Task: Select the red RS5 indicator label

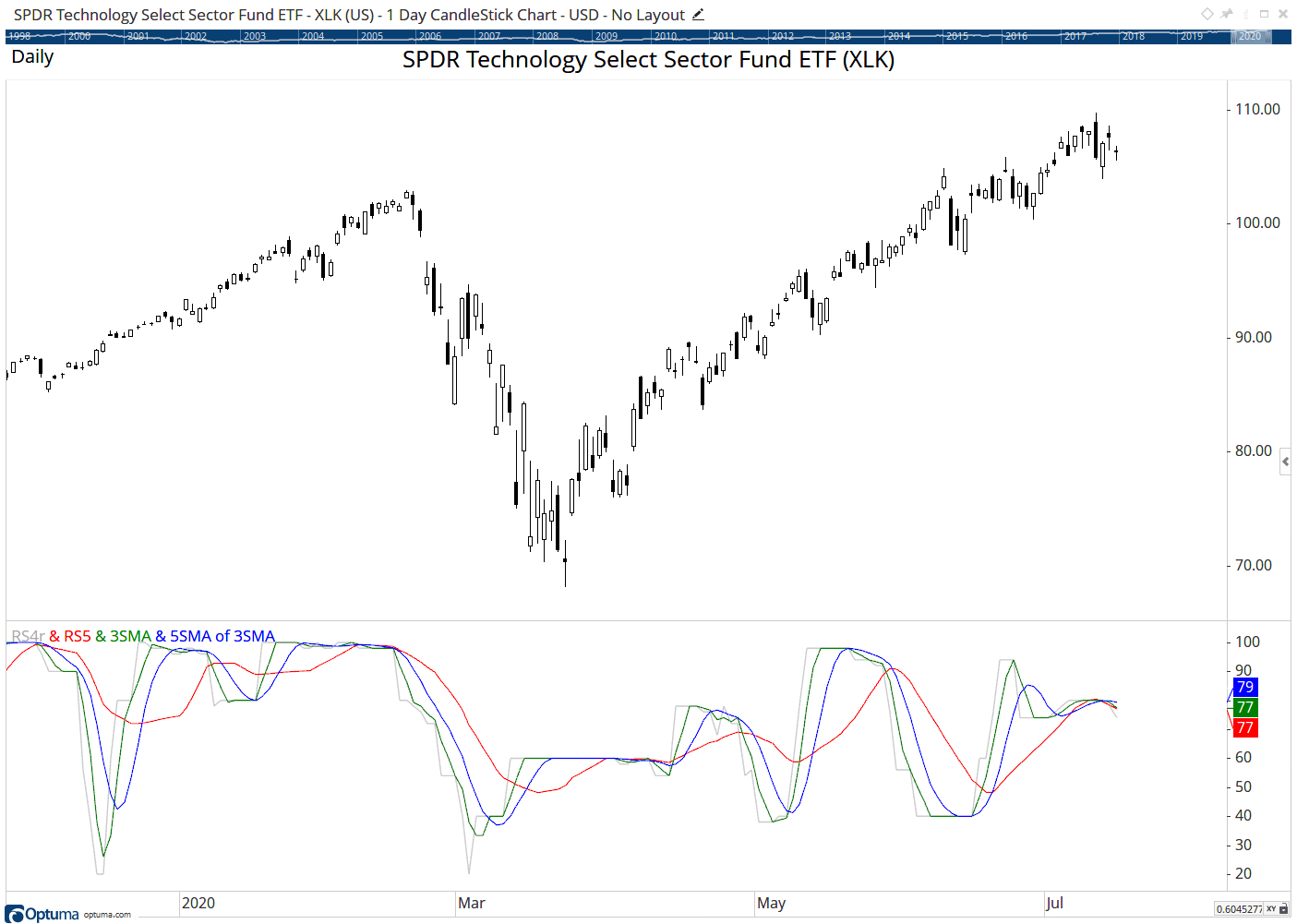Action: [78, 636]
